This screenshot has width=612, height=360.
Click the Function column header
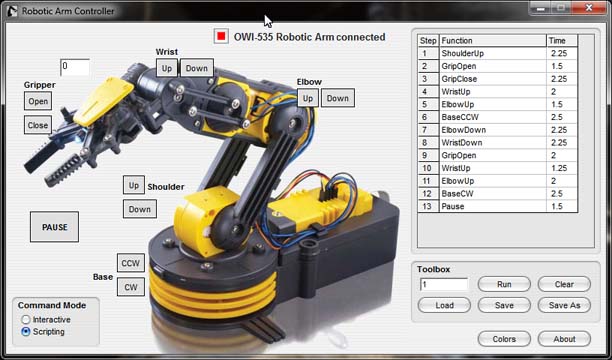click(493, 41)
